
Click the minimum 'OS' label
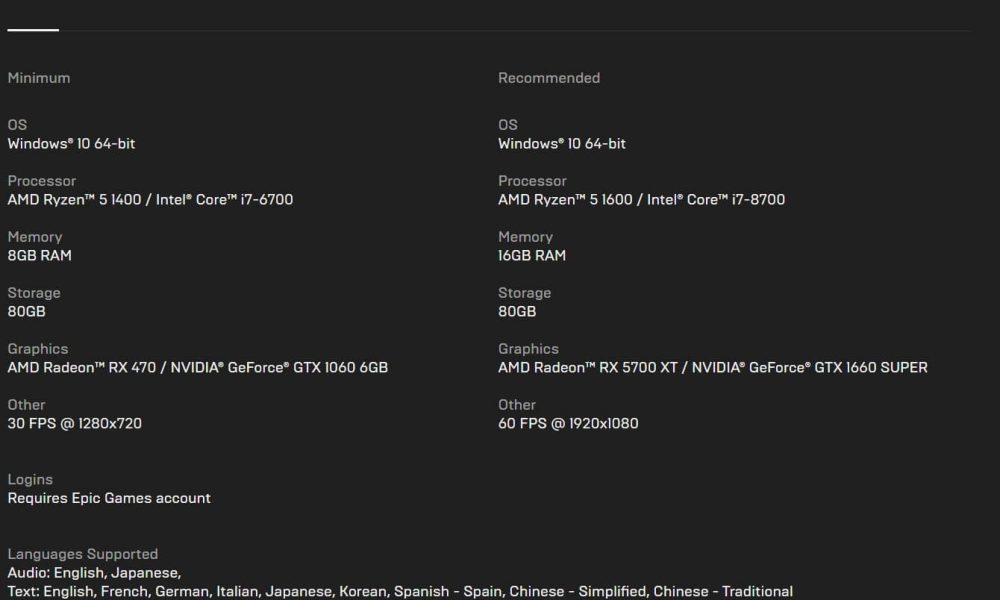click(17, 125)
